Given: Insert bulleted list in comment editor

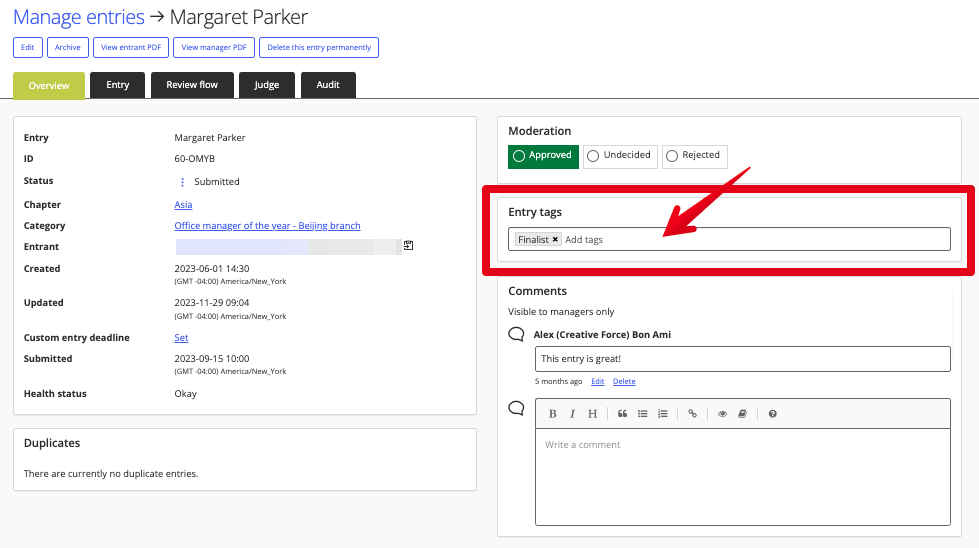Looking at the screenshot, I should coord(642,414).
